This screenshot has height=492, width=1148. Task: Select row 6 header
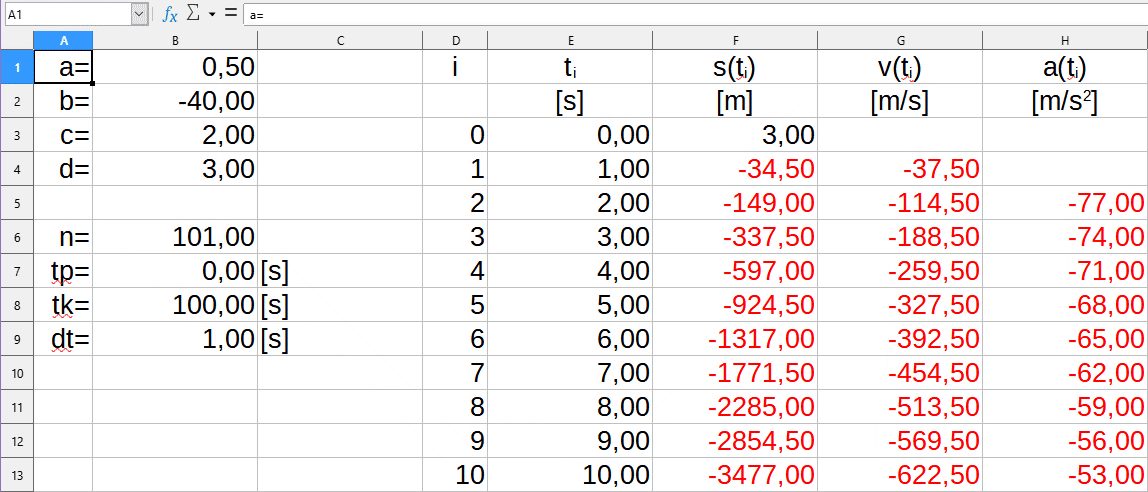point(16,237)
